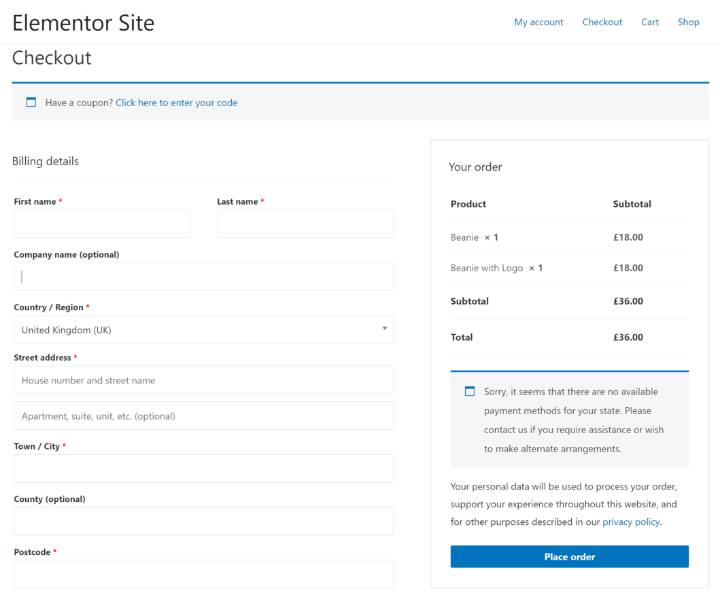Click the Subtotal £36.00 value
This screenshot has width=720, height=596.
(628, 301)
